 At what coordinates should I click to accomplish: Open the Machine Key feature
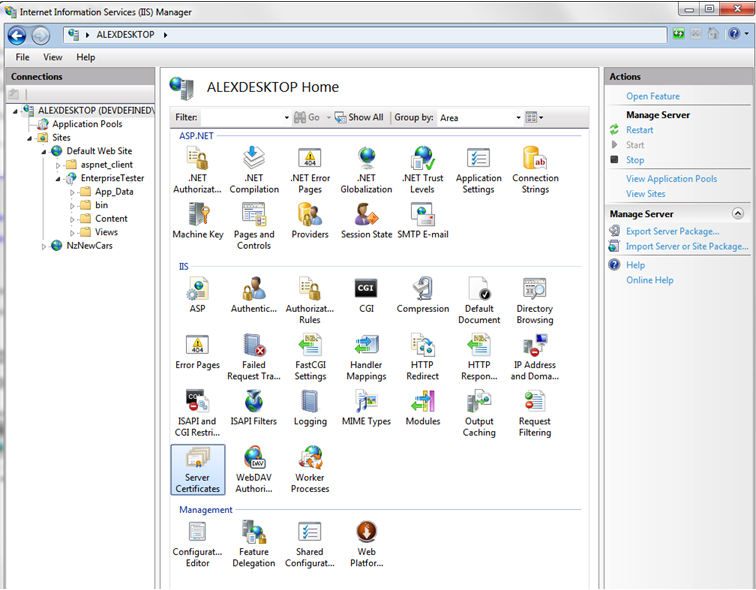point(197,220)
